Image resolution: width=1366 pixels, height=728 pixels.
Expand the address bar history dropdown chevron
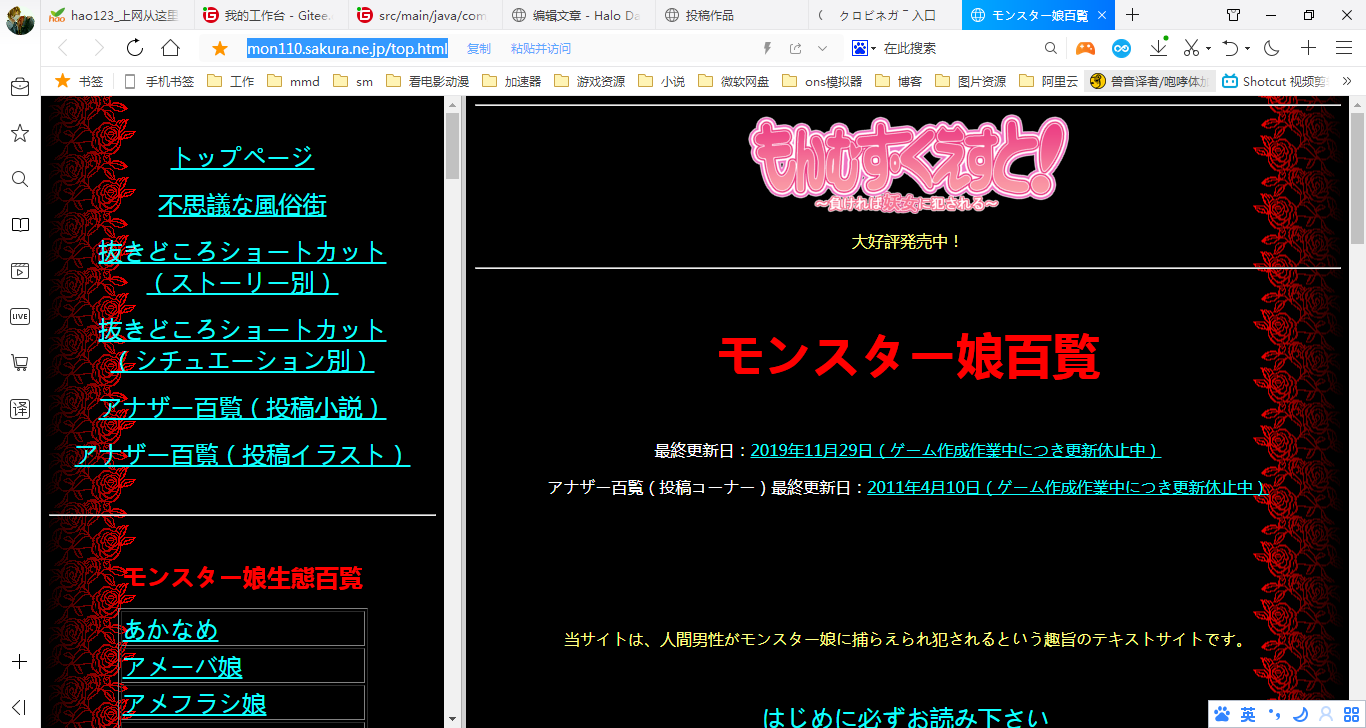coord(823,48)
